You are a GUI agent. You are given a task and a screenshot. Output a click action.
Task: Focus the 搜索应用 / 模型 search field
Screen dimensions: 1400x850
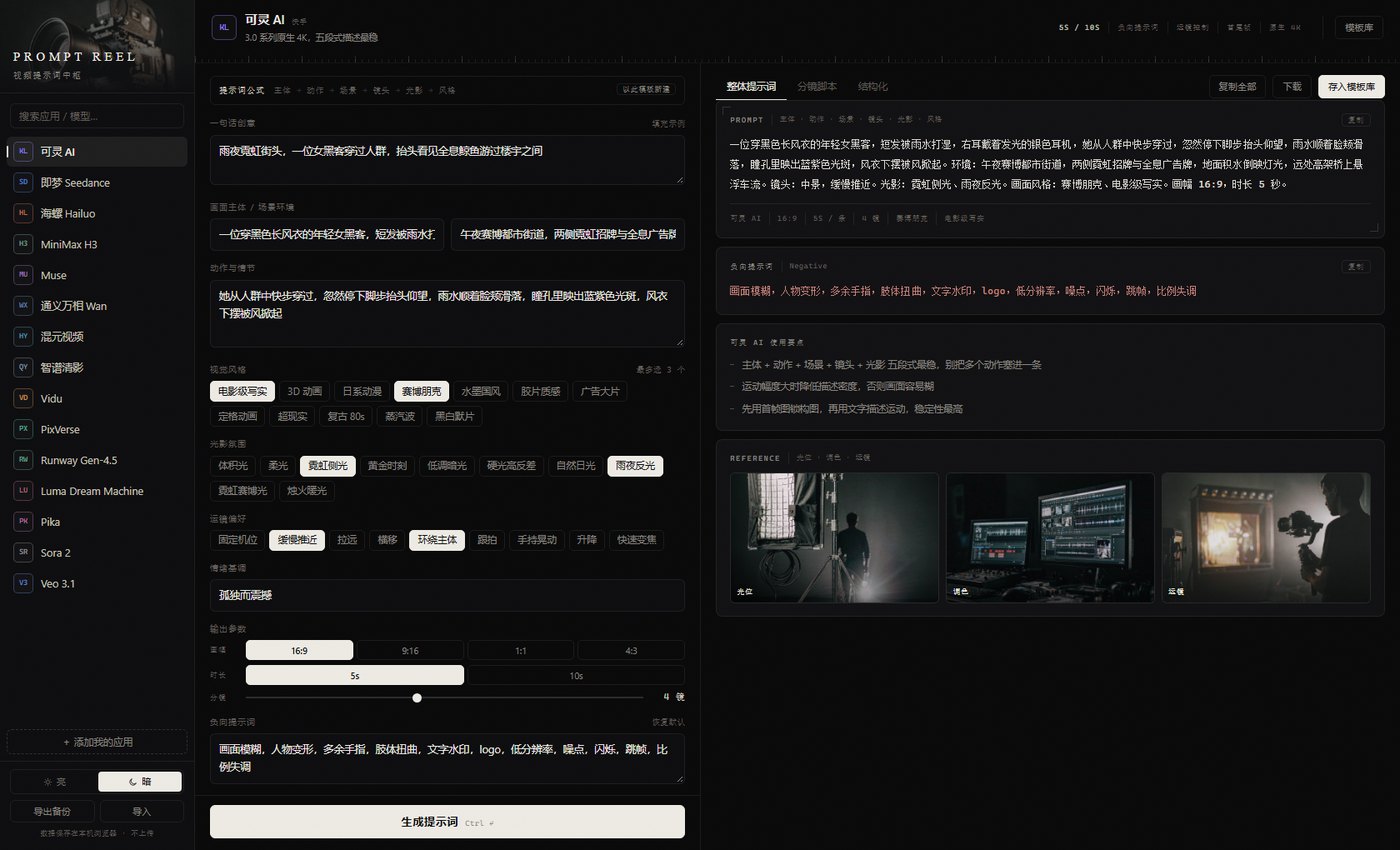tap(97, 116)
